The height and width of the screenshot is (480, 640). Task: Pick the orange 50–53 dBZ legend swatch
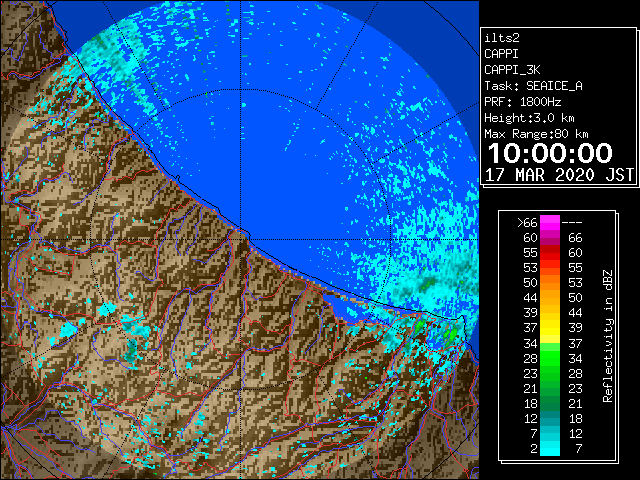tap(550, 283)
